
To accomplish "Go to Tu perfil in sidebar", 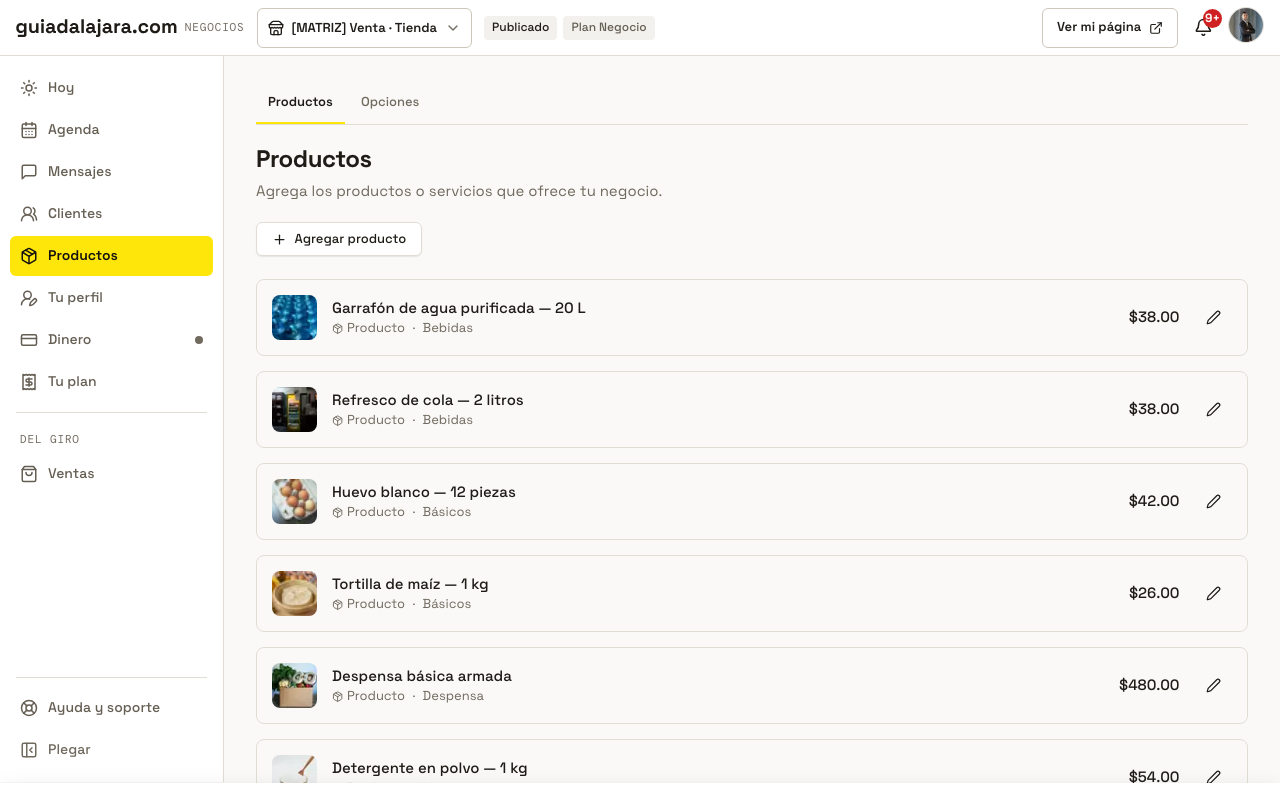I will pyautogui.click(x=112, y=298).
